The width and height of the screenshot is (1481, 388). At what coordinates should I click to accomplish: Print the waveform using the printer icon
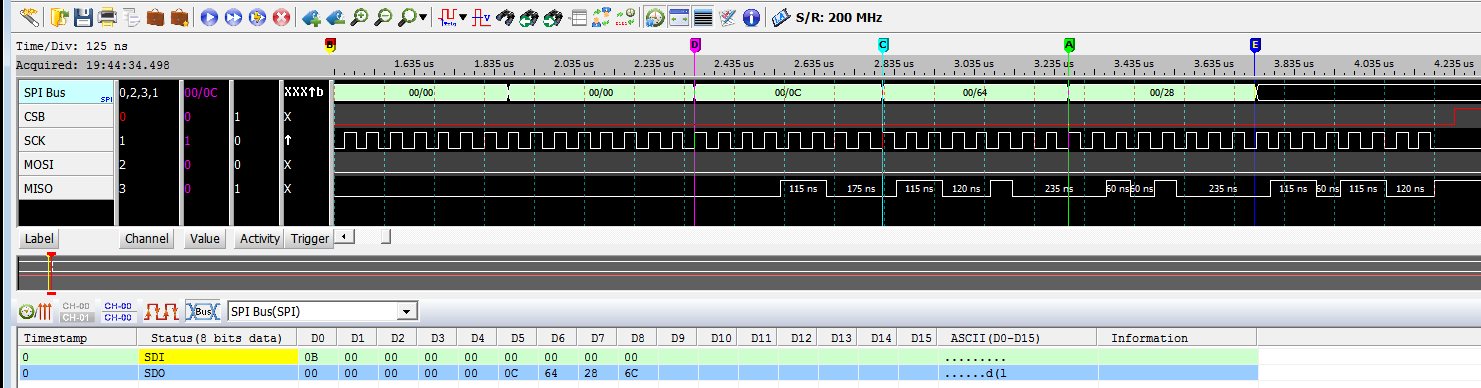[107, 17]
